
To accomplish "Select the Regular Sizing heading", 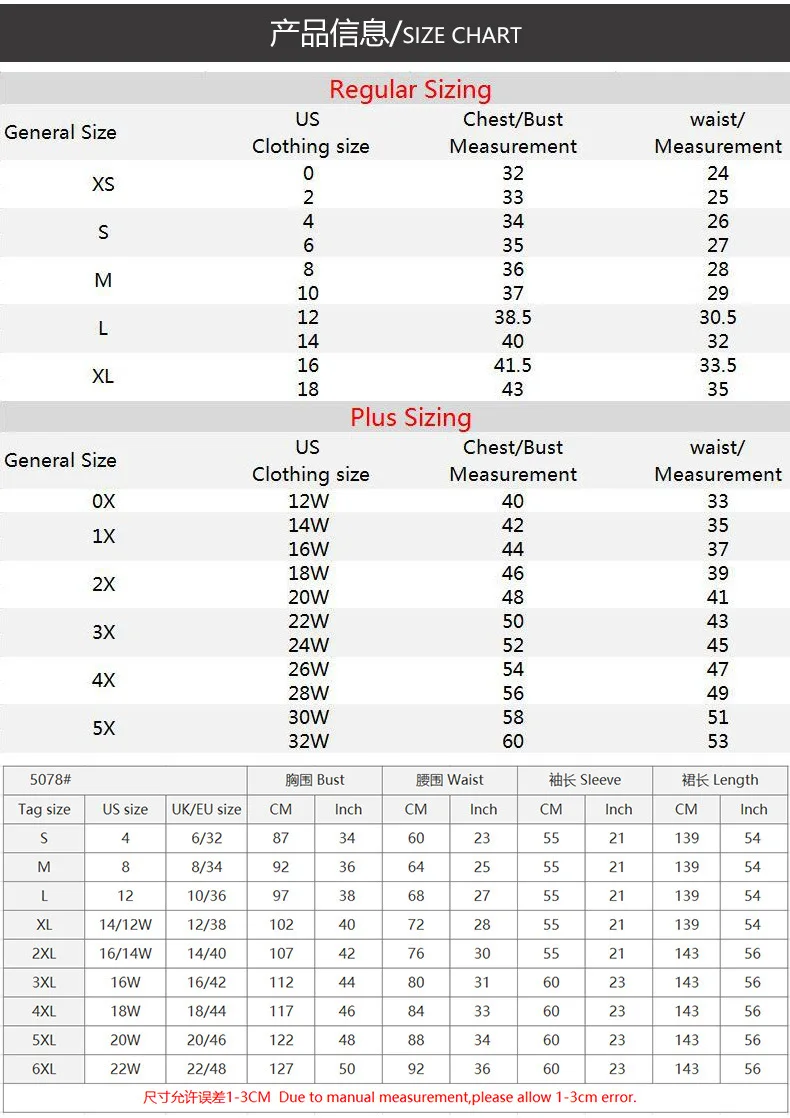I will coord(410,90).
